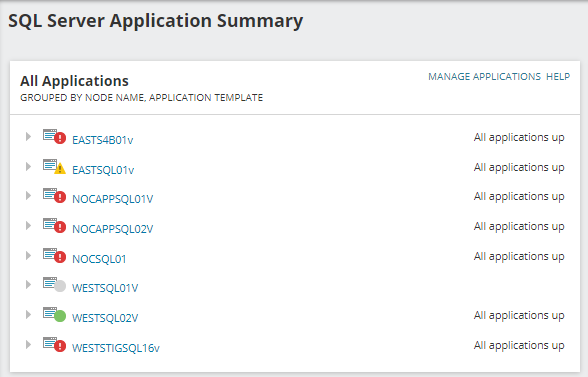The height and width of the screenshot is (377, 588).
Task: Open Manage Applications link
Action: [484, 77]
